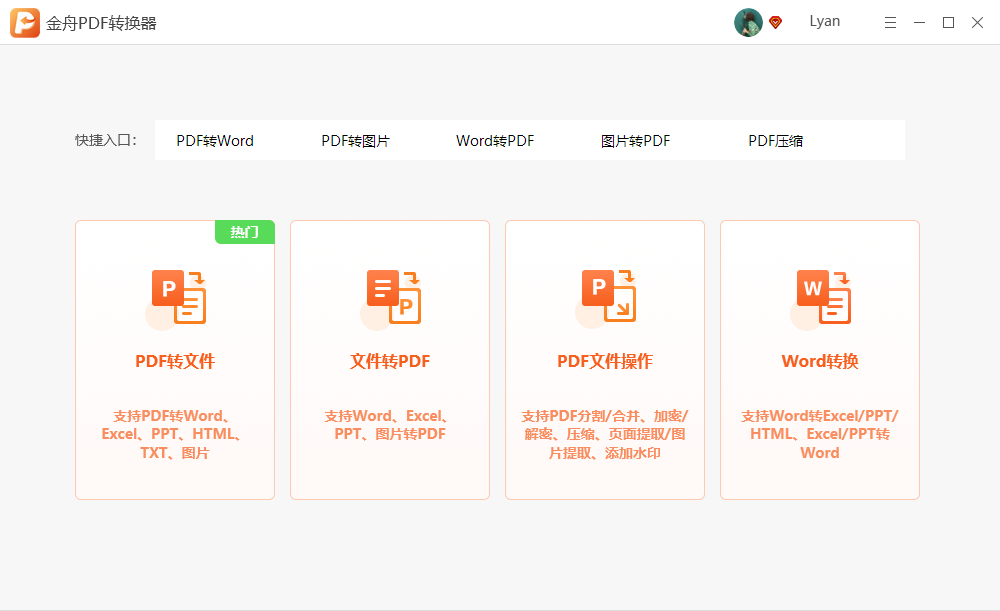The height and width of the screenshot is (611, 1000).
Task: Select the PDF文件操作 title text
Action: point(605,362)
